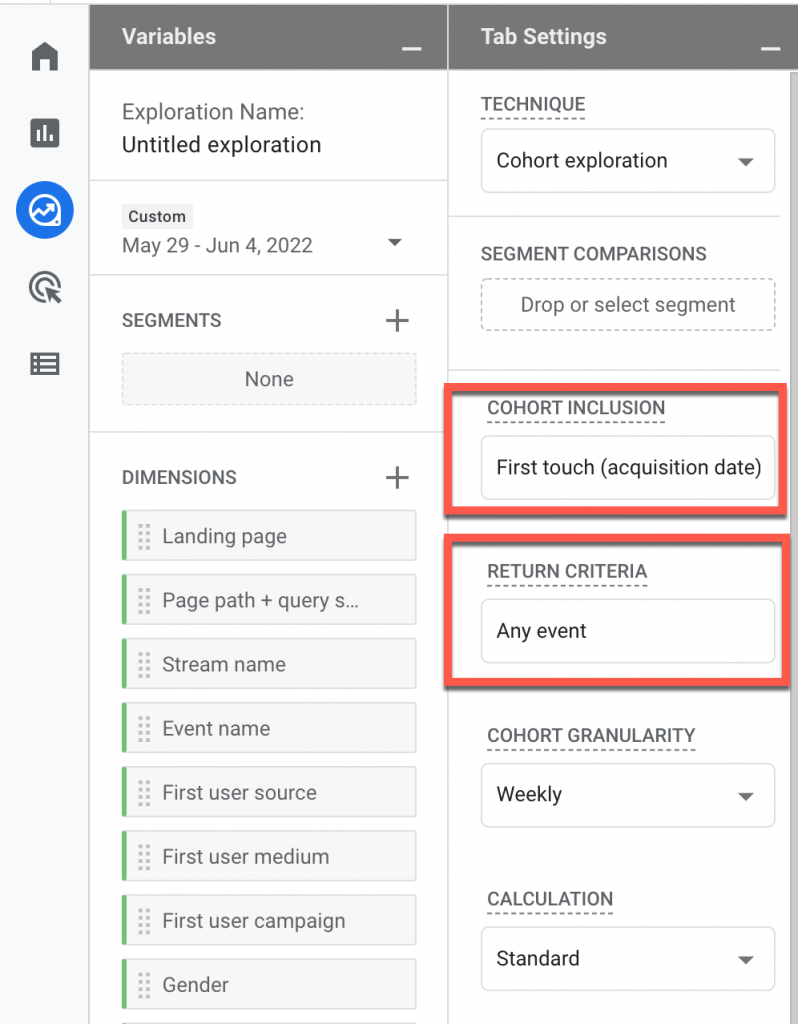Add a segment with plus icon
The height and width of the screenshot is (1024, 798).
(x=397, y=321)
